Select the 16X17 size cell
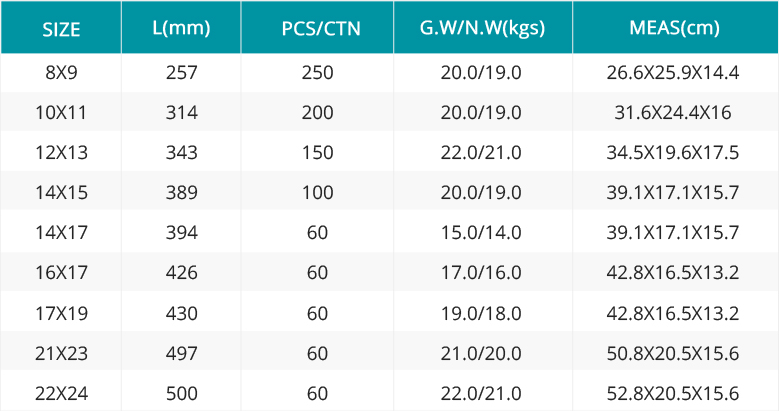Image resolution: width=779 pixels, height=411 pixels. click(61, 272)
